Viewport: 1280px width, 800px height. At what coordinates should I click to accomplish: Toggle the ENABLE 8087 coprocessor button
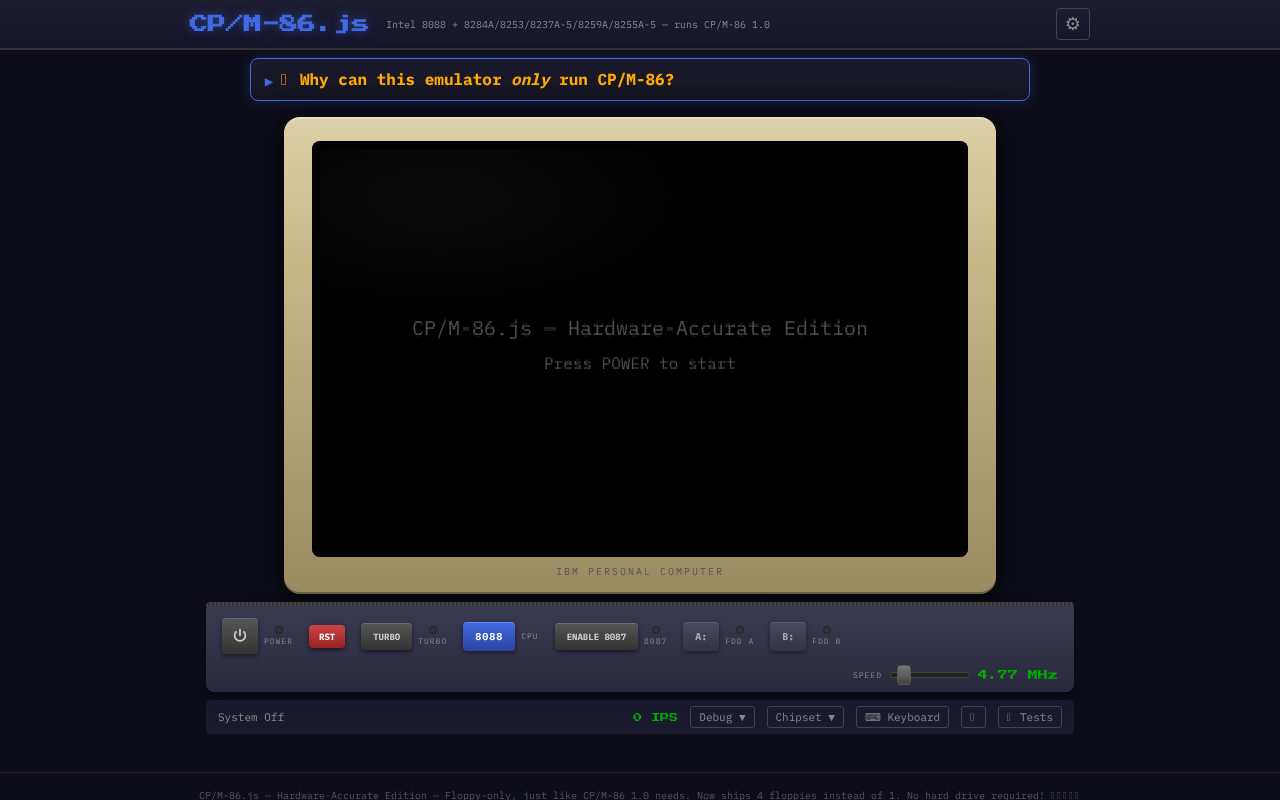[x=596, y=637]
